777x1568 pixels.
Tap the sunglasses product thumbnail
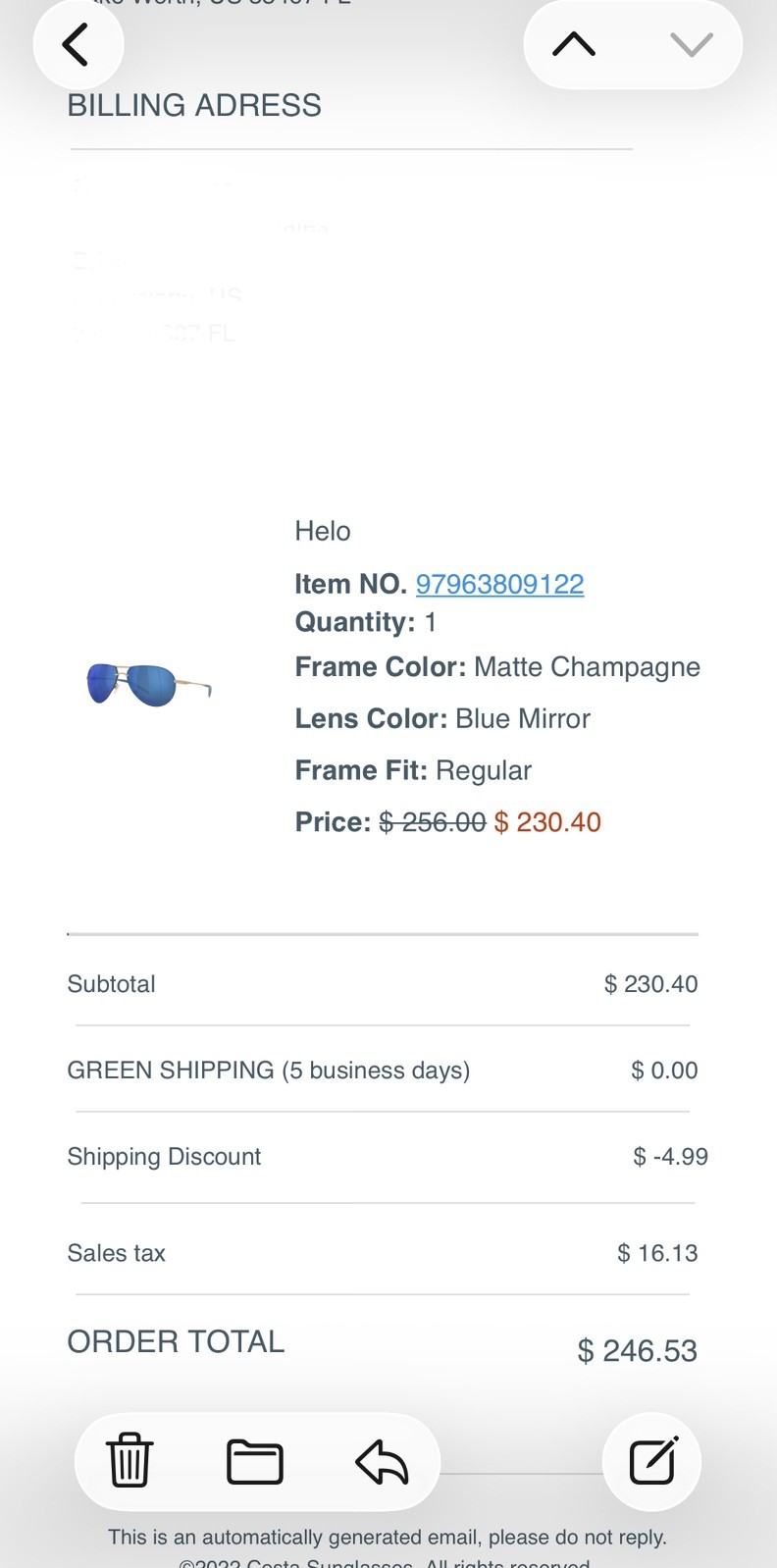[x=148, y=684]
